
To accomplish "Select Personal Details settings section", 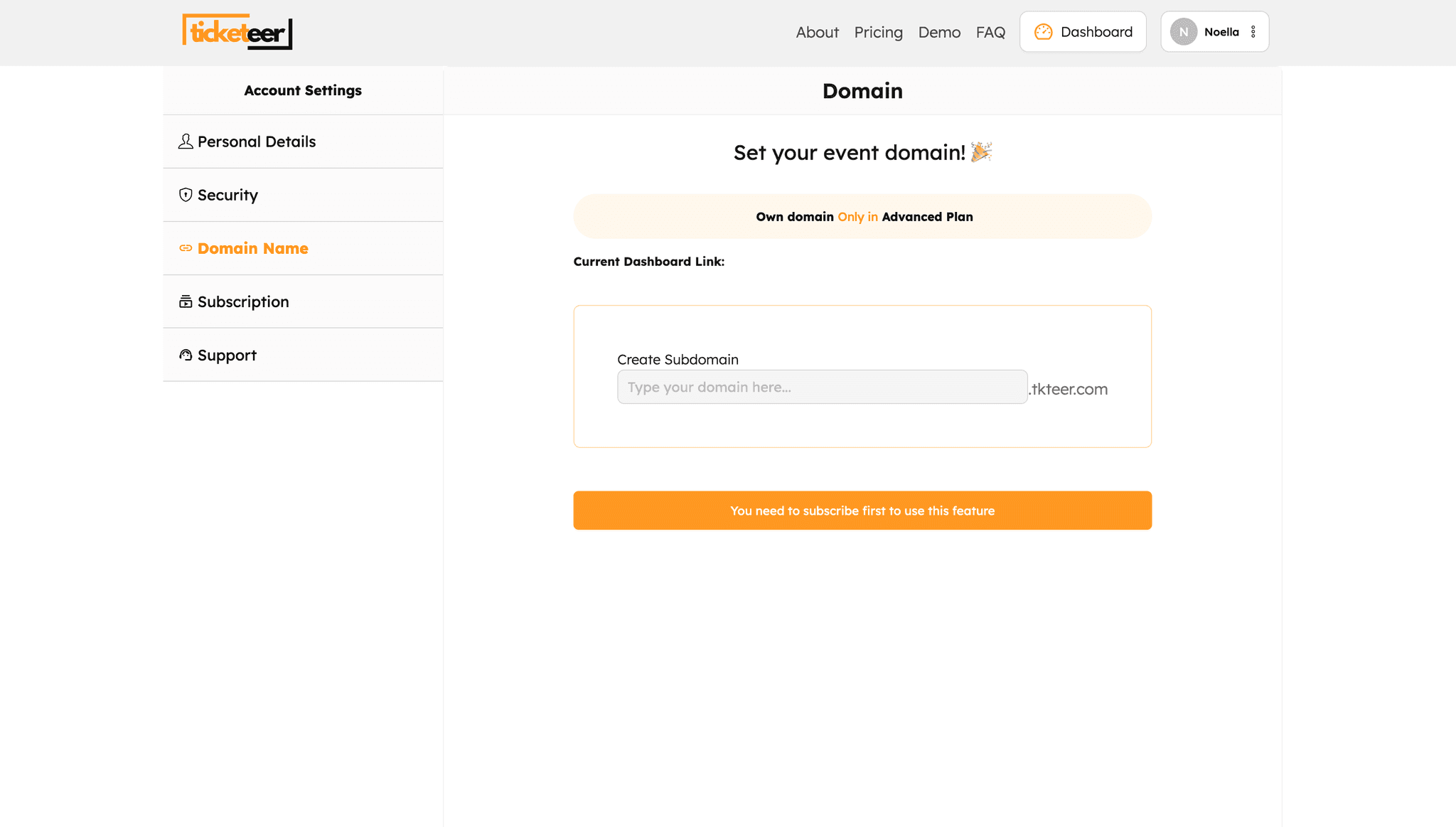I will [303, 141].
